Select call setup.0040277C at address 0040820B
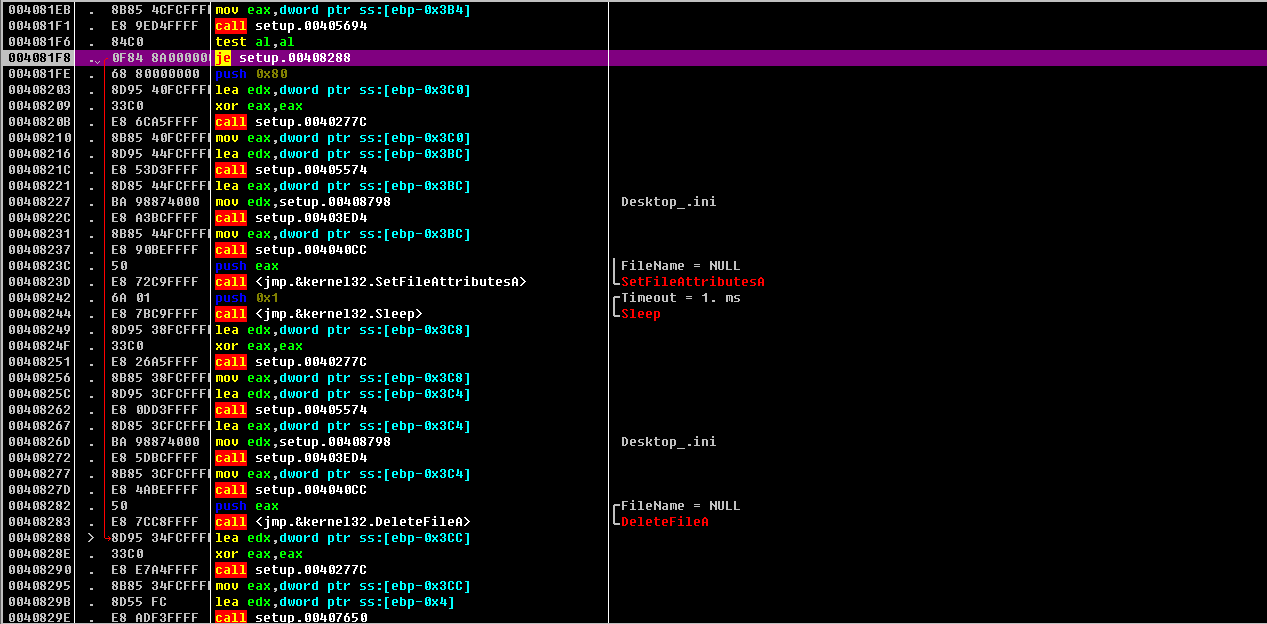1267x624 pixels. click(x=291, y=122)
